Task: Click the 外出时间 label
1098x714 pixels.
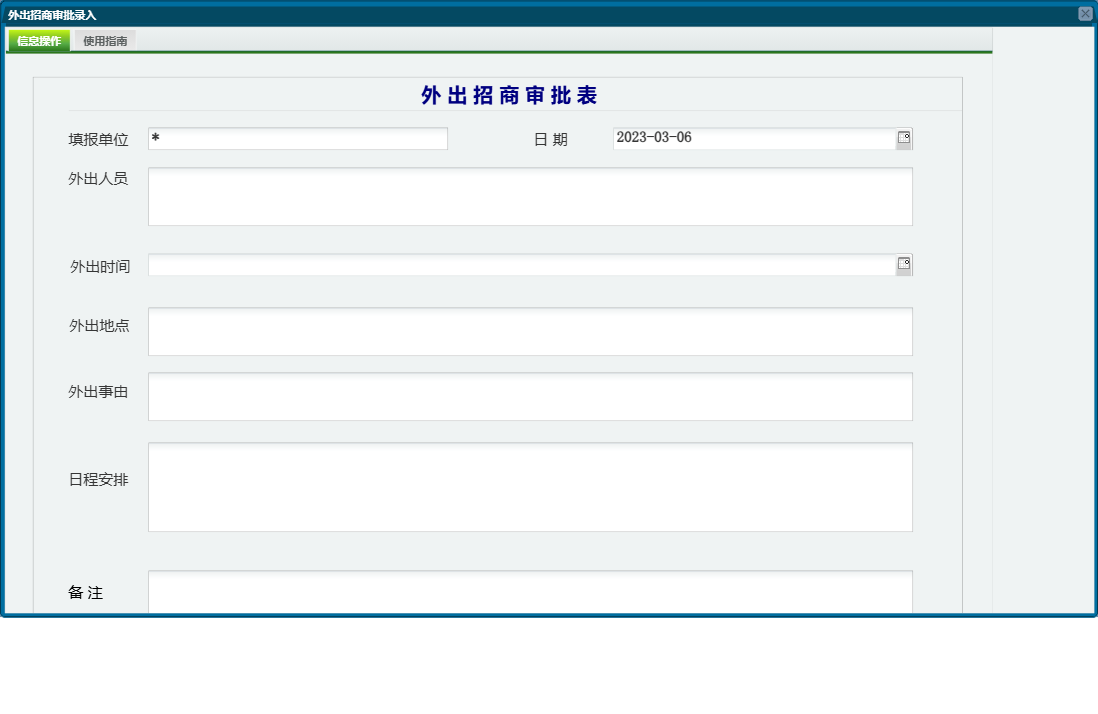Action: click(100, 267)
